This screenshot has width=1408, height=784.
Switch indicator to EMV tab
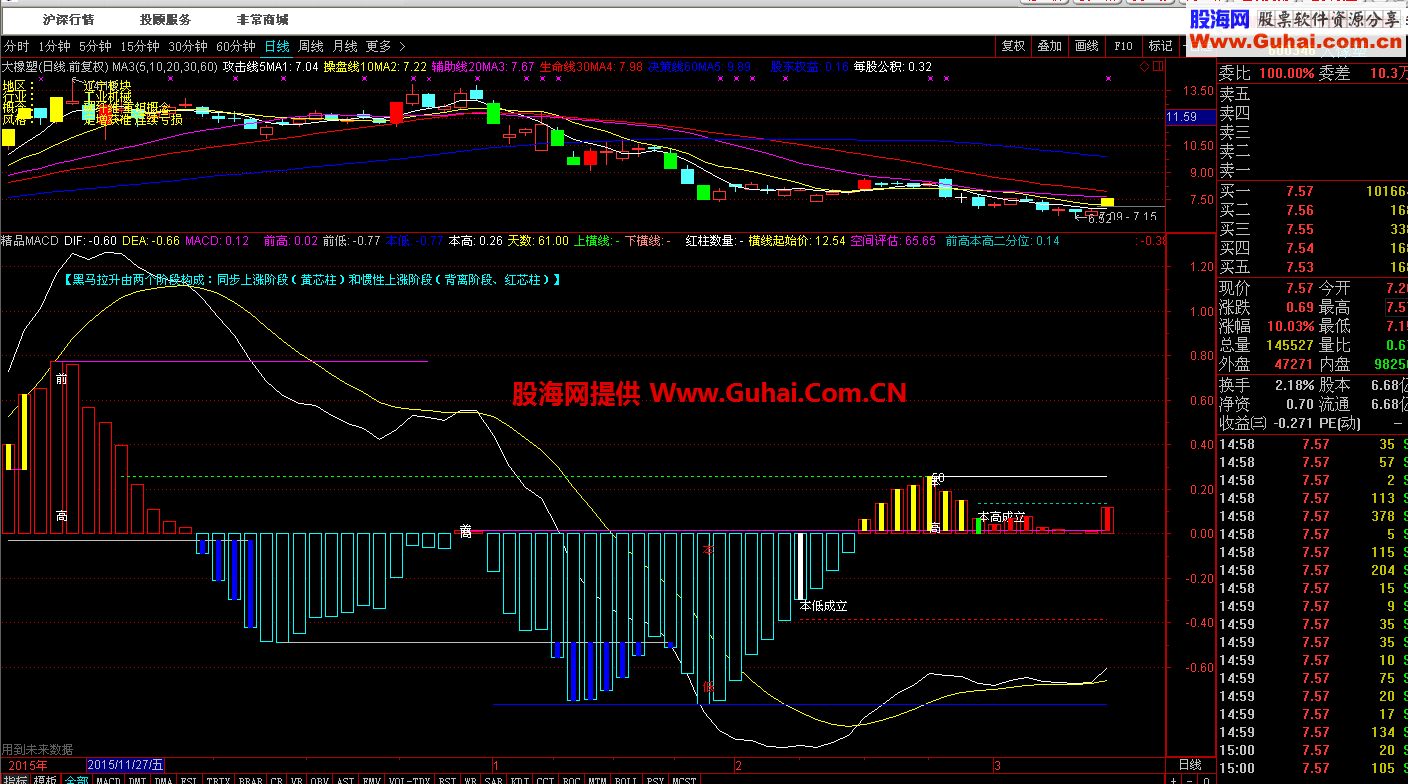(371, 778)
